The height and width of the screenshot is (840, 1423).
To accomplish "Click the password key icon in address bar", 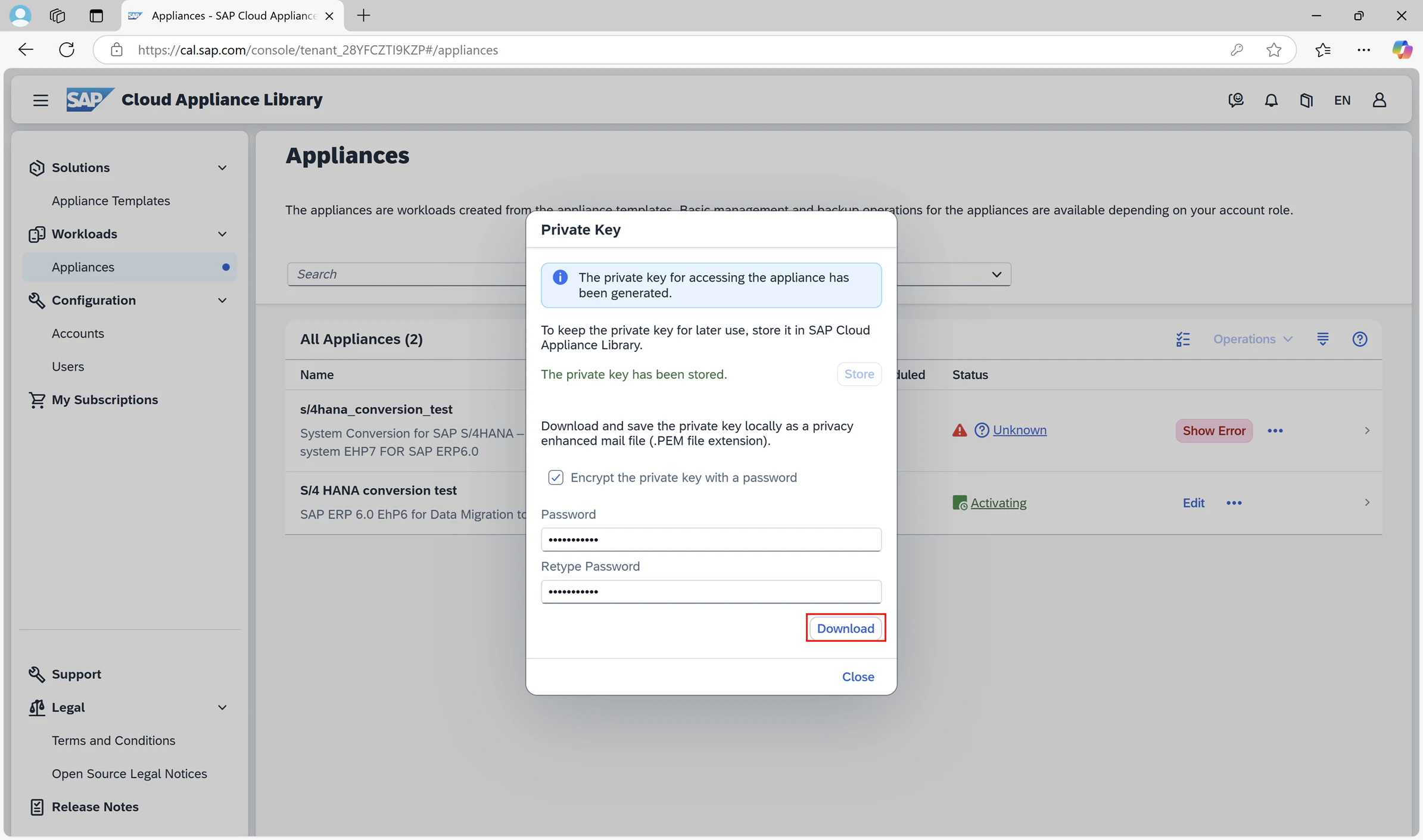I will click(x=1237, y=49).
